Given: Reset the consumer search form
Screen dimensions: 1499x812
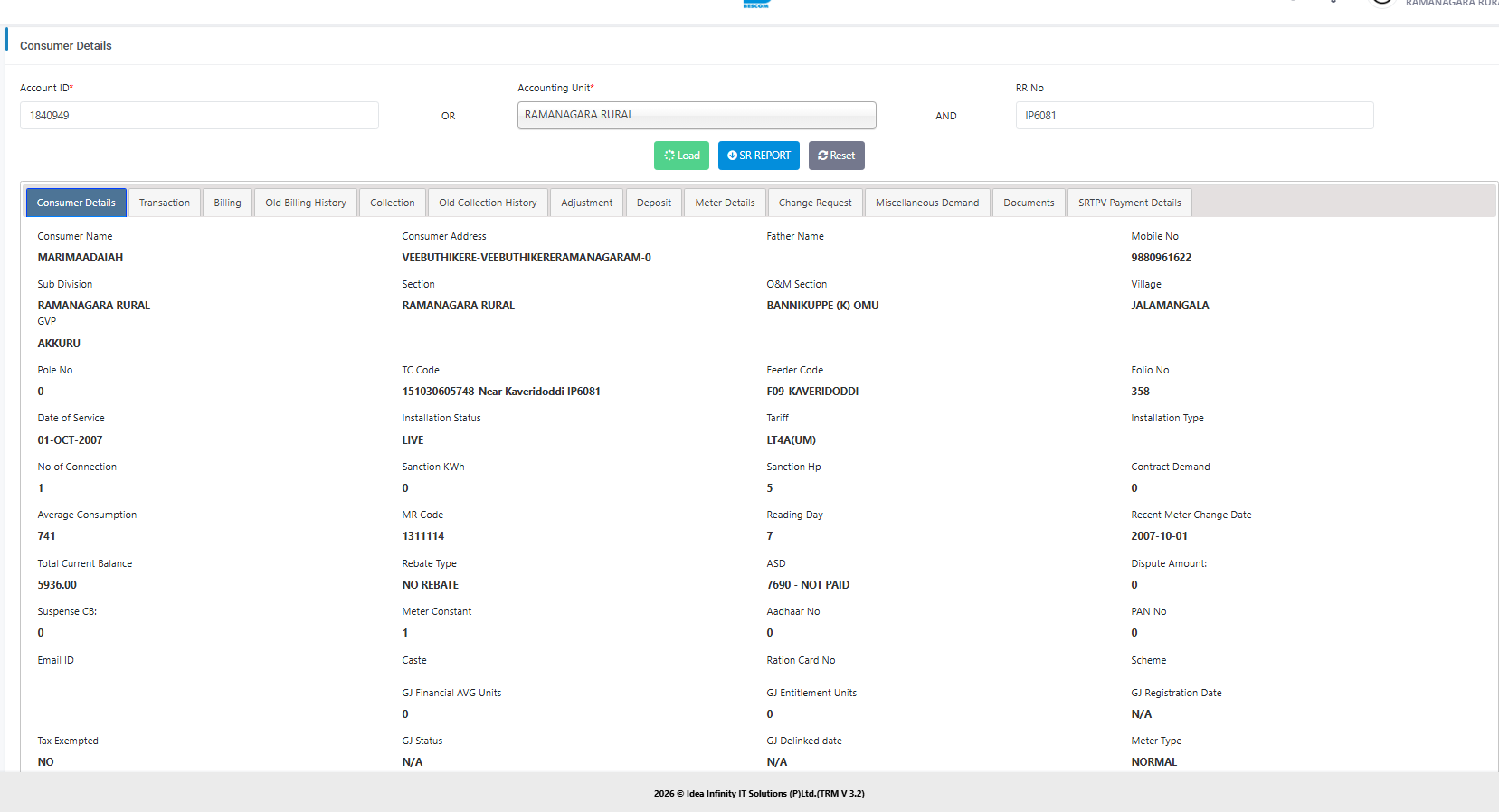Looking at the screenshot, I should click(837, 156).
